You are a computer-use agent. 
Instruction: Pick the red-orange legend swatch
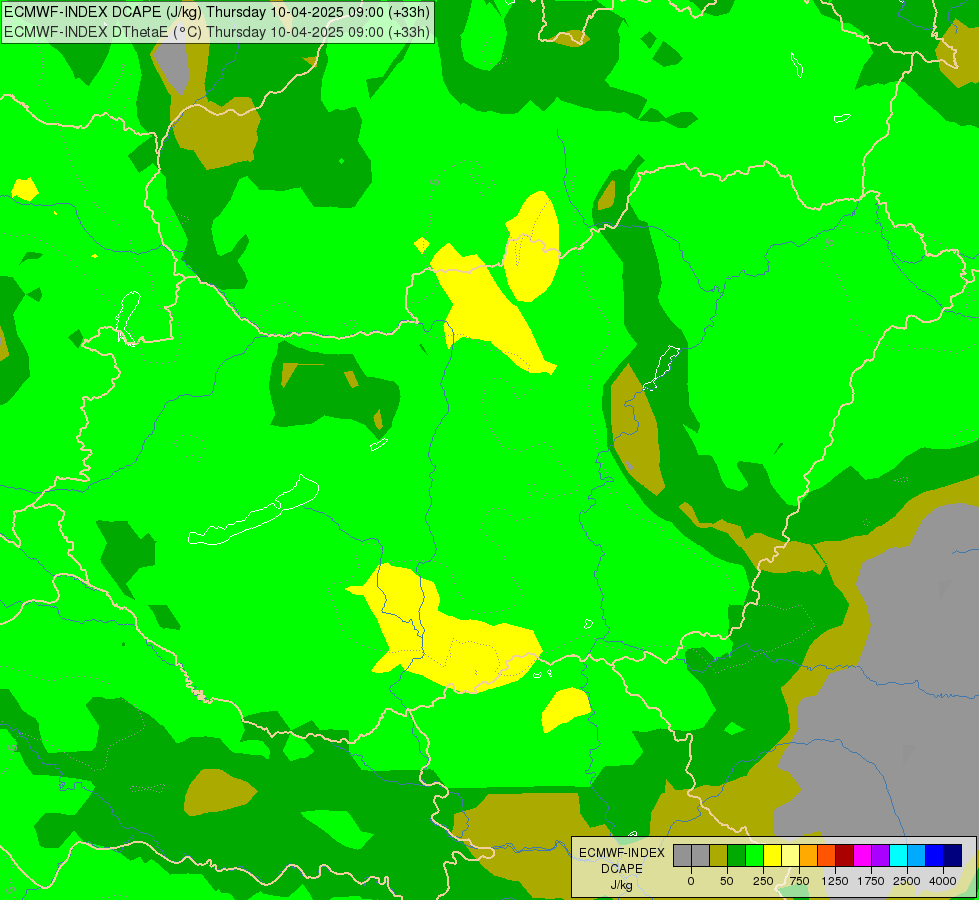tap(827, 856)
